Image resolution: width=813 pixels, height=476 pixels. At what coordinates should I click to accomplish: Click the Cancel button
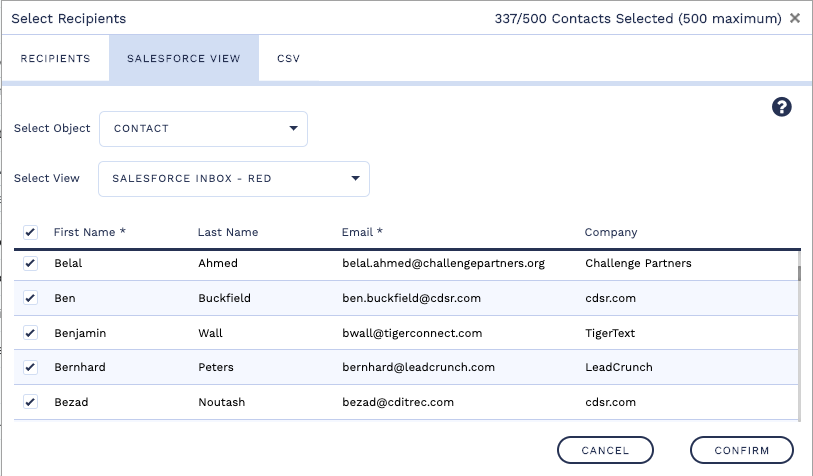coord(605,450)
